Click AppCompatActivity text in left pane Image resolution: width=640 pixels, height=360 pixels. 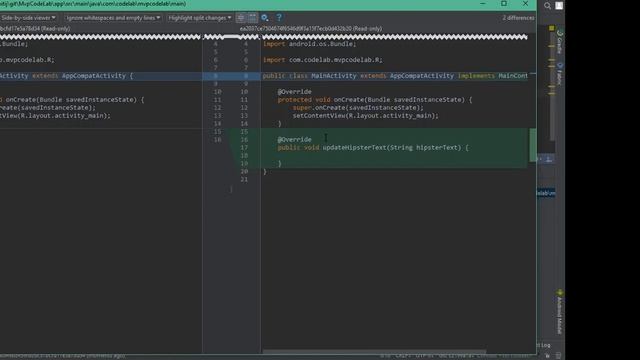(x=94, y=76)
